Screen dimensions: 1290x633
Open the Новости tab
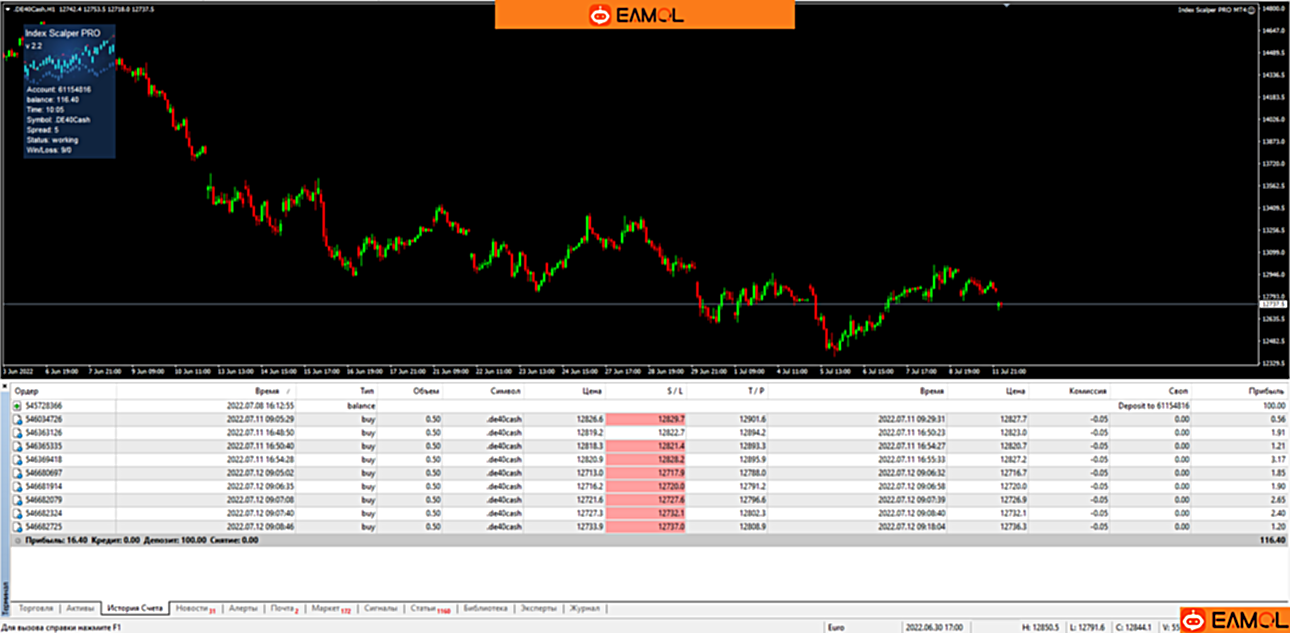click(x=194, y=608)
